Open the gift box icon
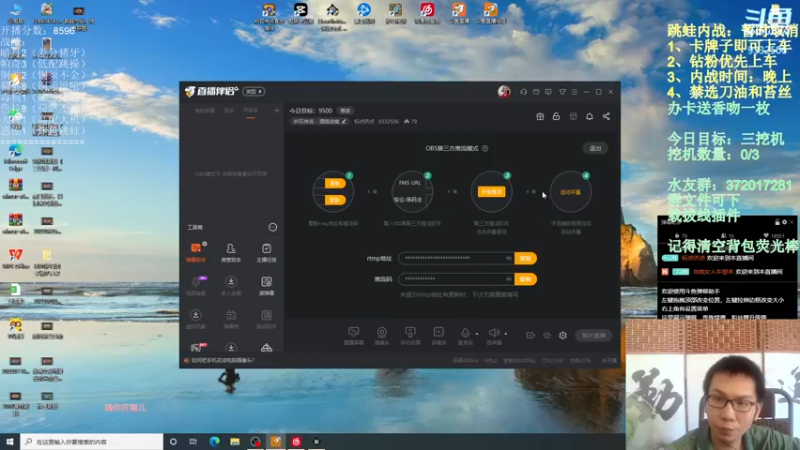 (540, 116)
